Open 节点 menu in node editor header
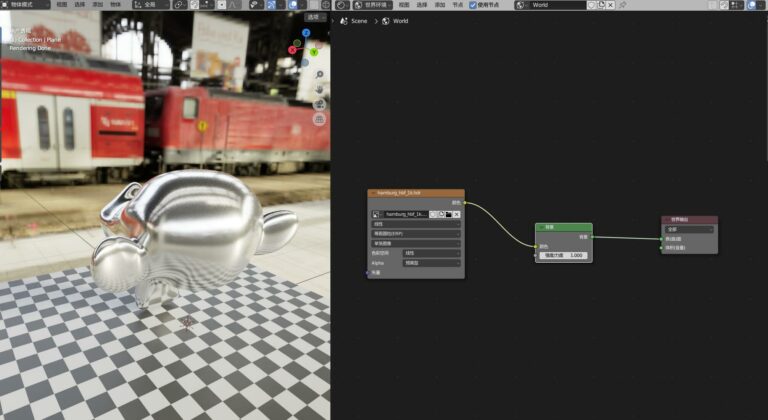 (x=457, y=5)
